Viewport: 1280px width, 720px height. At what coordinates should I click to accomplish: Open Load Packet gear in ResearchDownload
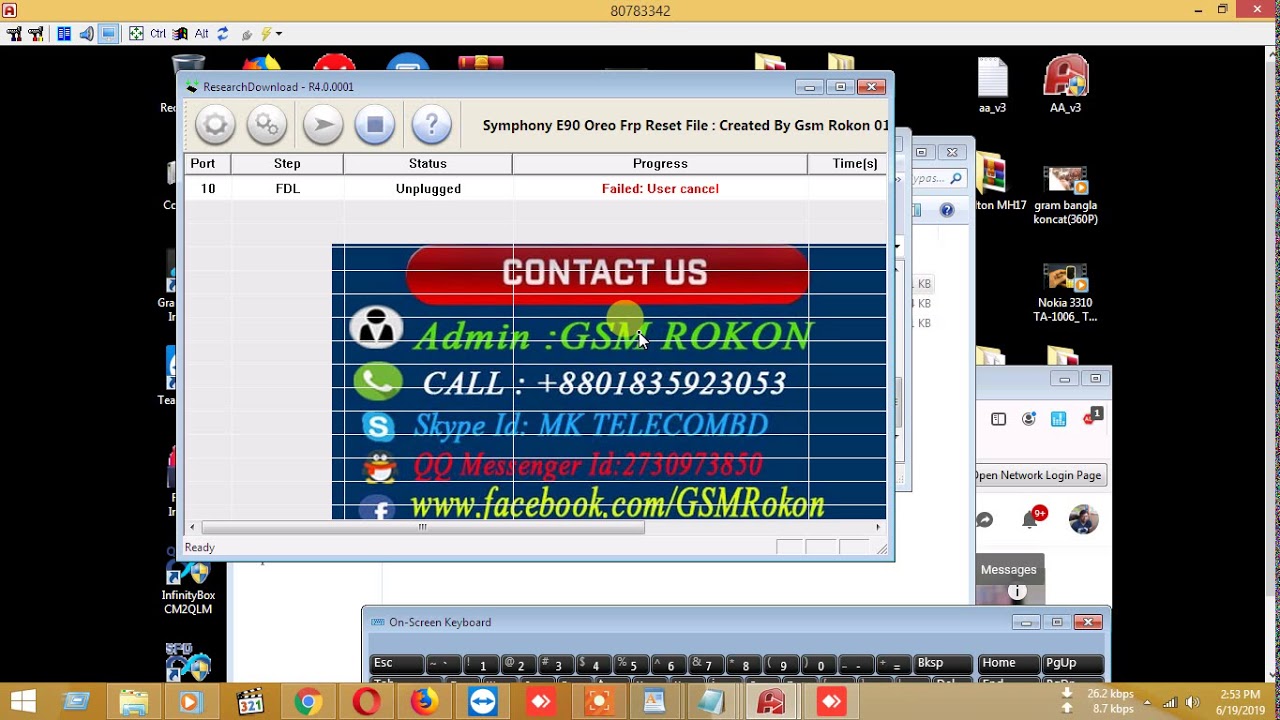click(215, 125)
